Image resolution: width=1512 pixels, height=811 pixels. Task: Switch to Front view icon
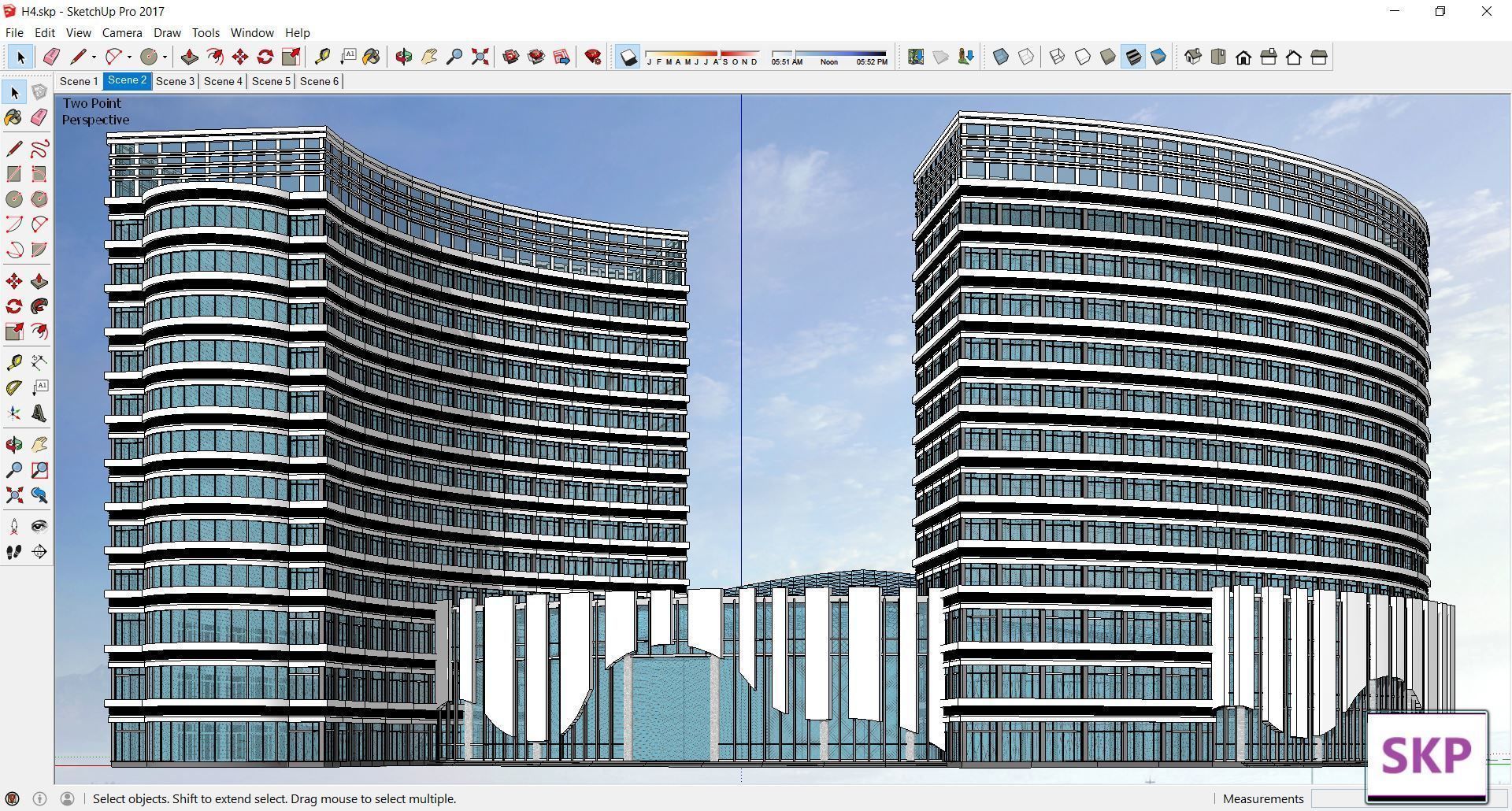click(1243, 57)
